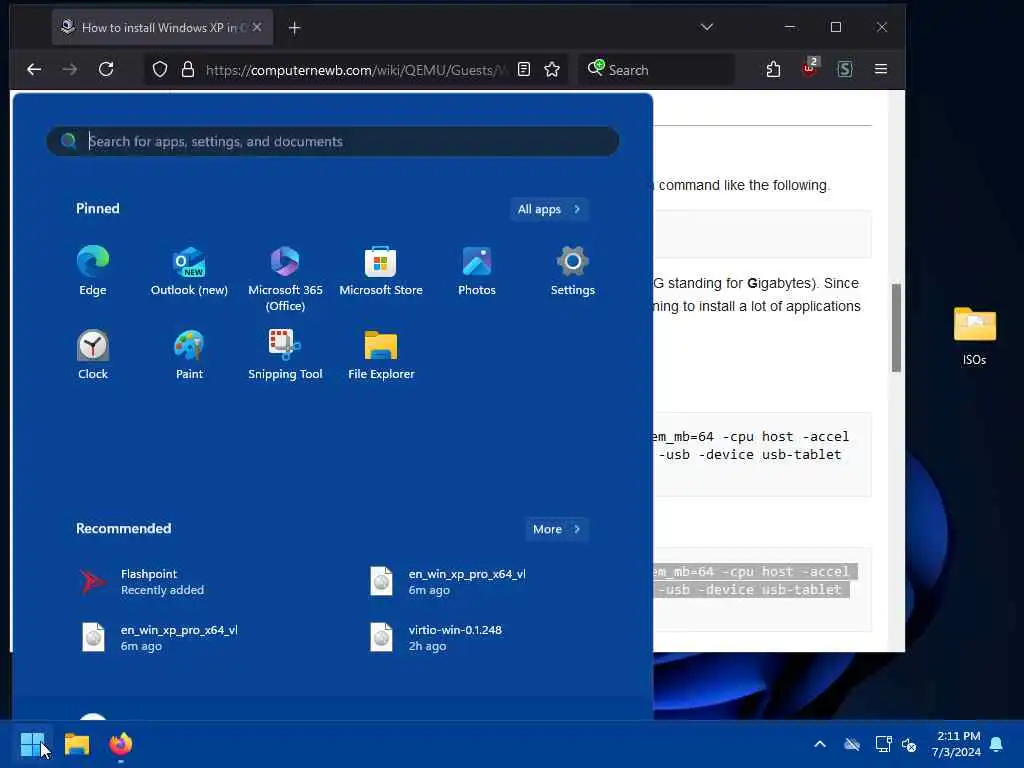Launch the Paint app
The height and width of the screenshot is (768, 1024).
point(189,355)
